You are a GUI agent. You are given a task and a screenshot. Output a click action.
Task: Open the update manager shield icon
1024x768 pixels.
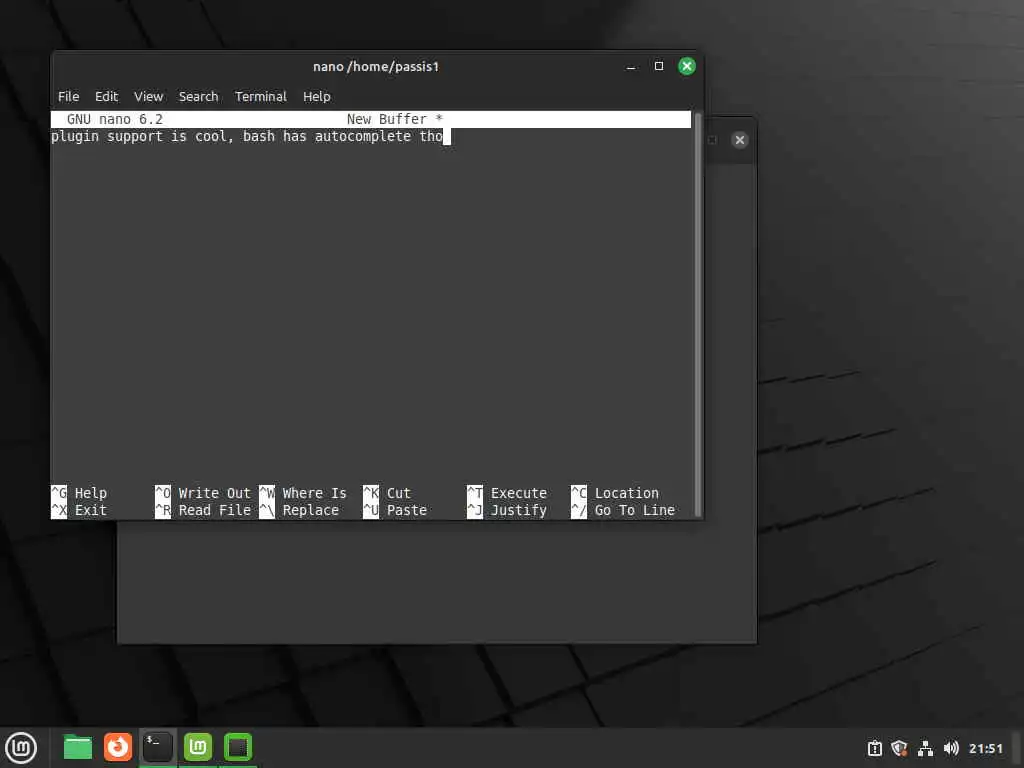[899, 748]
